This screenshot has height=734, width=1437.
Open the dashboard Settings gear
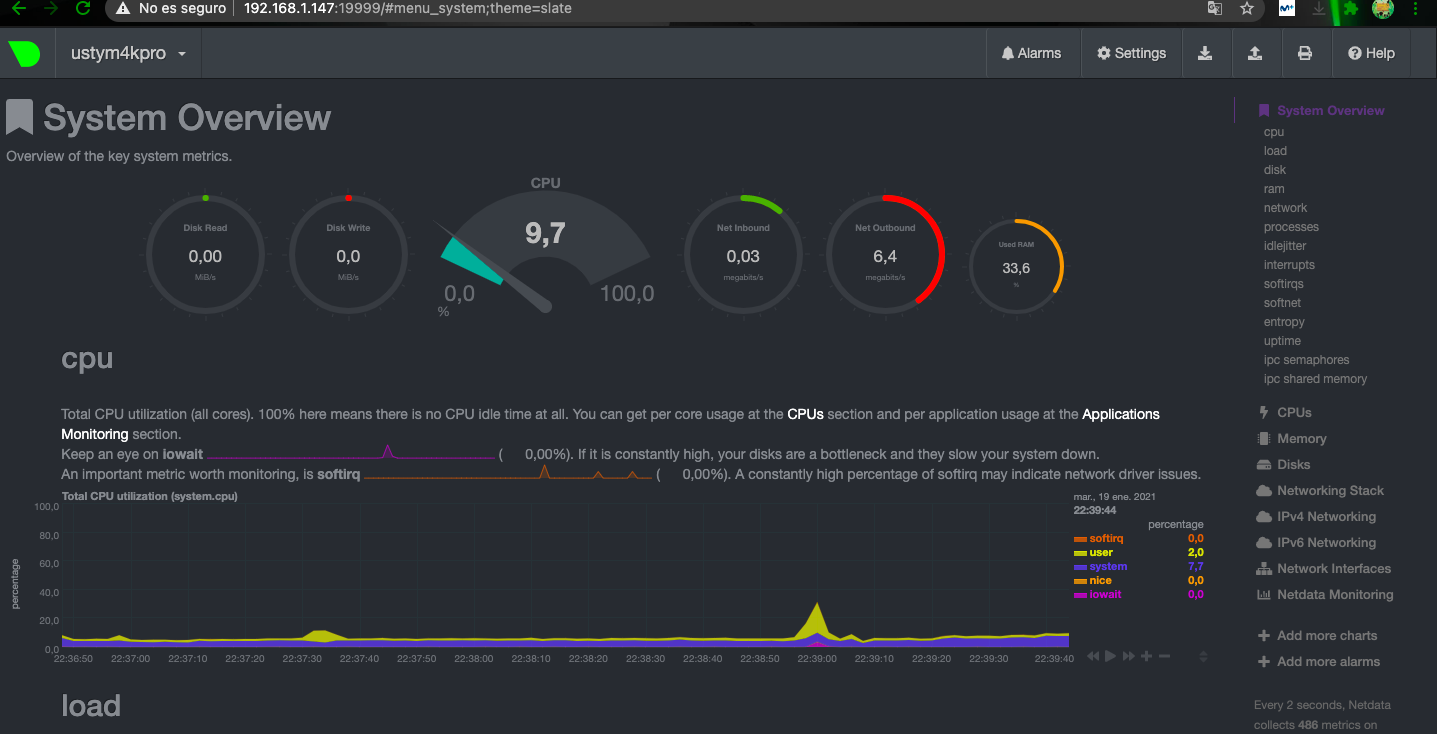tap(1131, 54)
